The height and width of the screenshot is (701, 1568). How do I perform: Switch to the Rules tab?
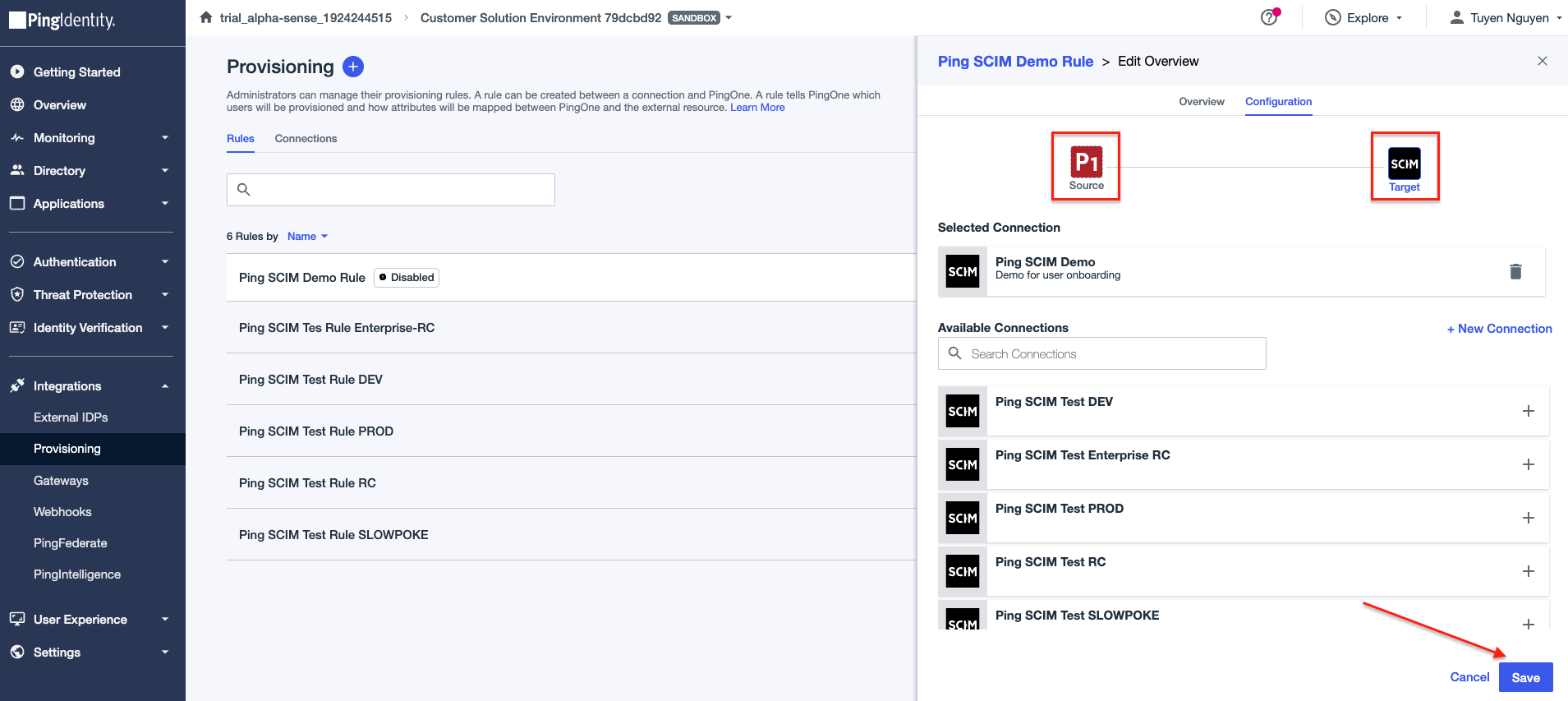(x=241, y=139)
